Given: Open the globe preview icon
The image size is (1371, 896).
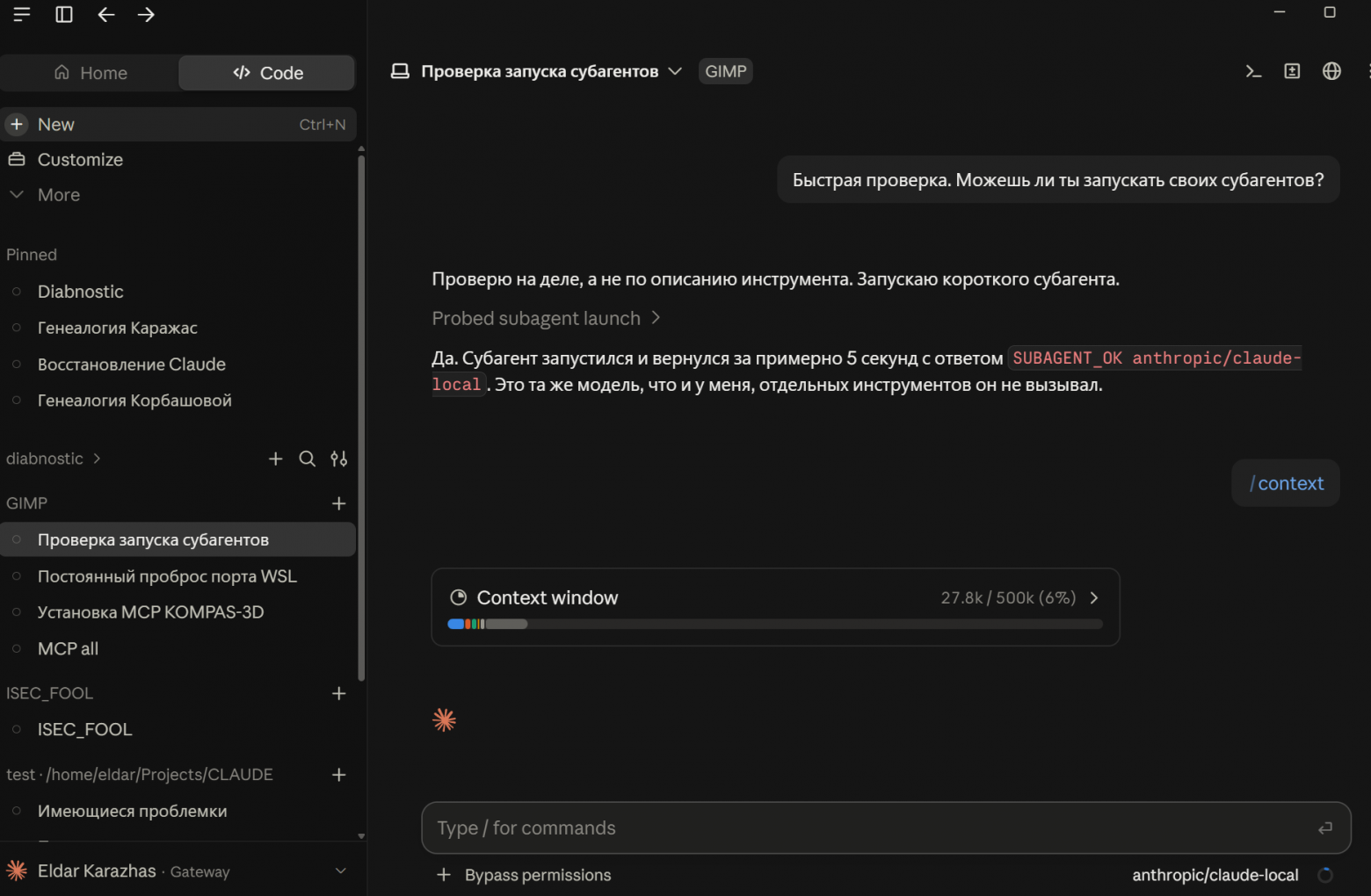Looking at the screenshot, I should tap(1332, 71).
